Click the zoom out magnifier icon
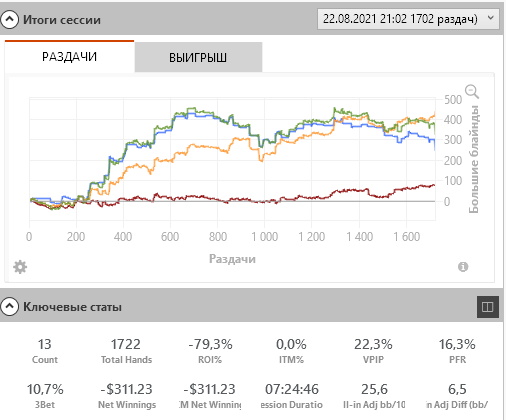This screenshot has height=420, width=506. click(x=472, y=91)
